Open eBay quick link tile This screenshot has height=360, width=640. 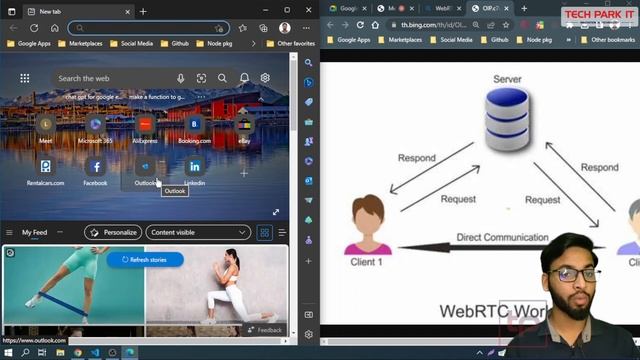point(244,129)
